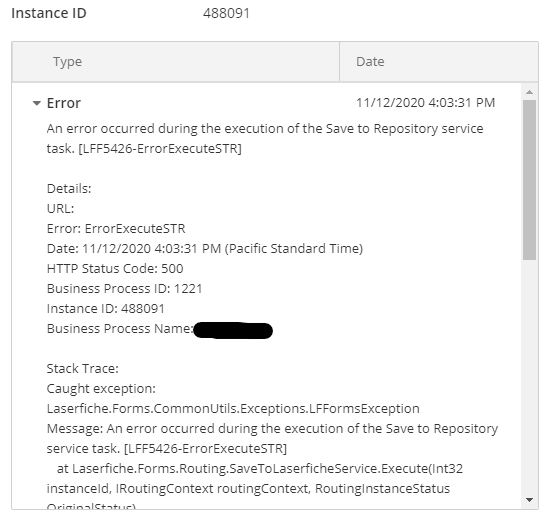This screenshot has width=553, height=523.
Task: Click the Business Process ID: 1221 line
Action: point(124,289)
